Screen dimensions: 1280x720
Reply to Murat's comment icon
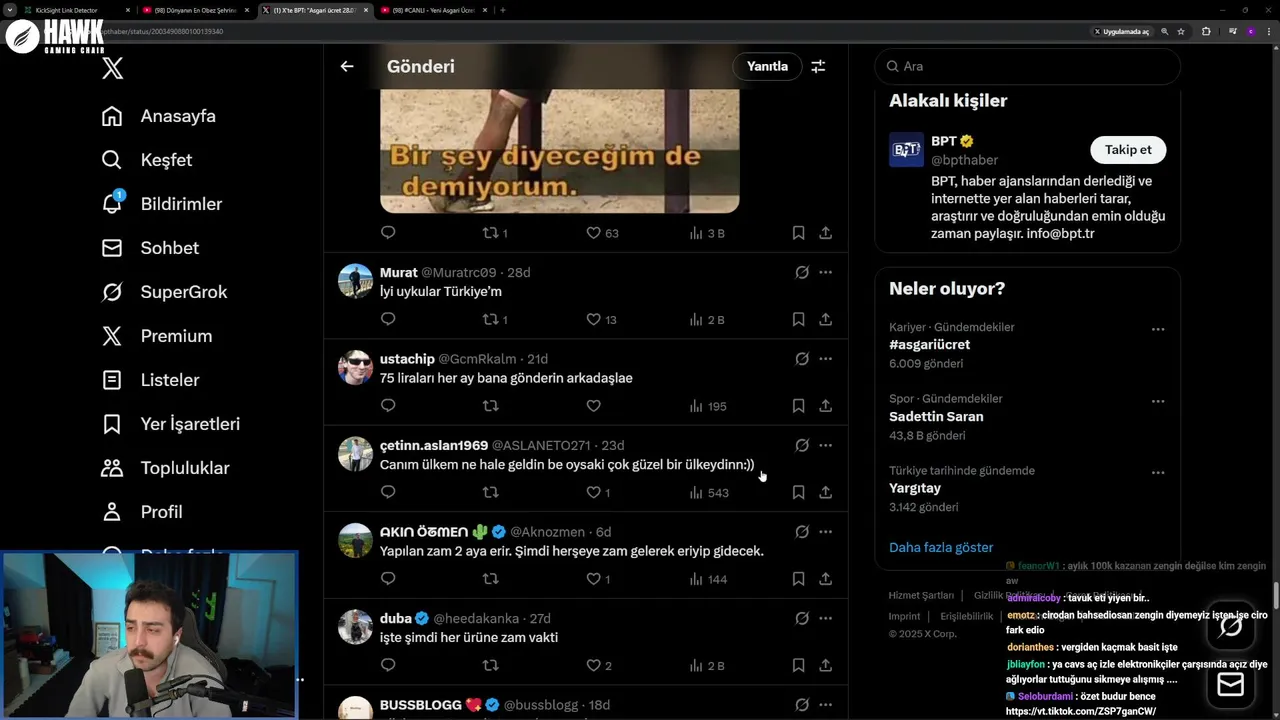click(x=388, y=319)
